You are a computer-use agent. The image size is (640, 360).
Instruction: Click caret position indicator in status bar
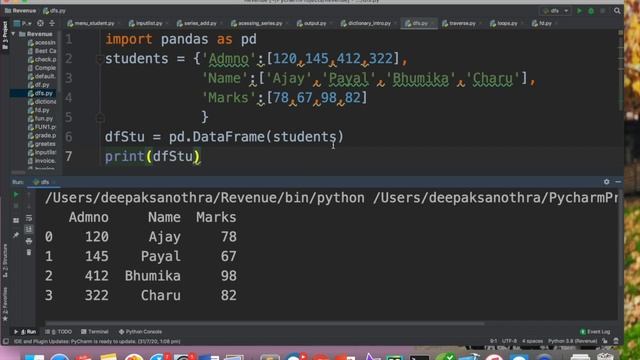pyautogui.click(x=493, y=341)
